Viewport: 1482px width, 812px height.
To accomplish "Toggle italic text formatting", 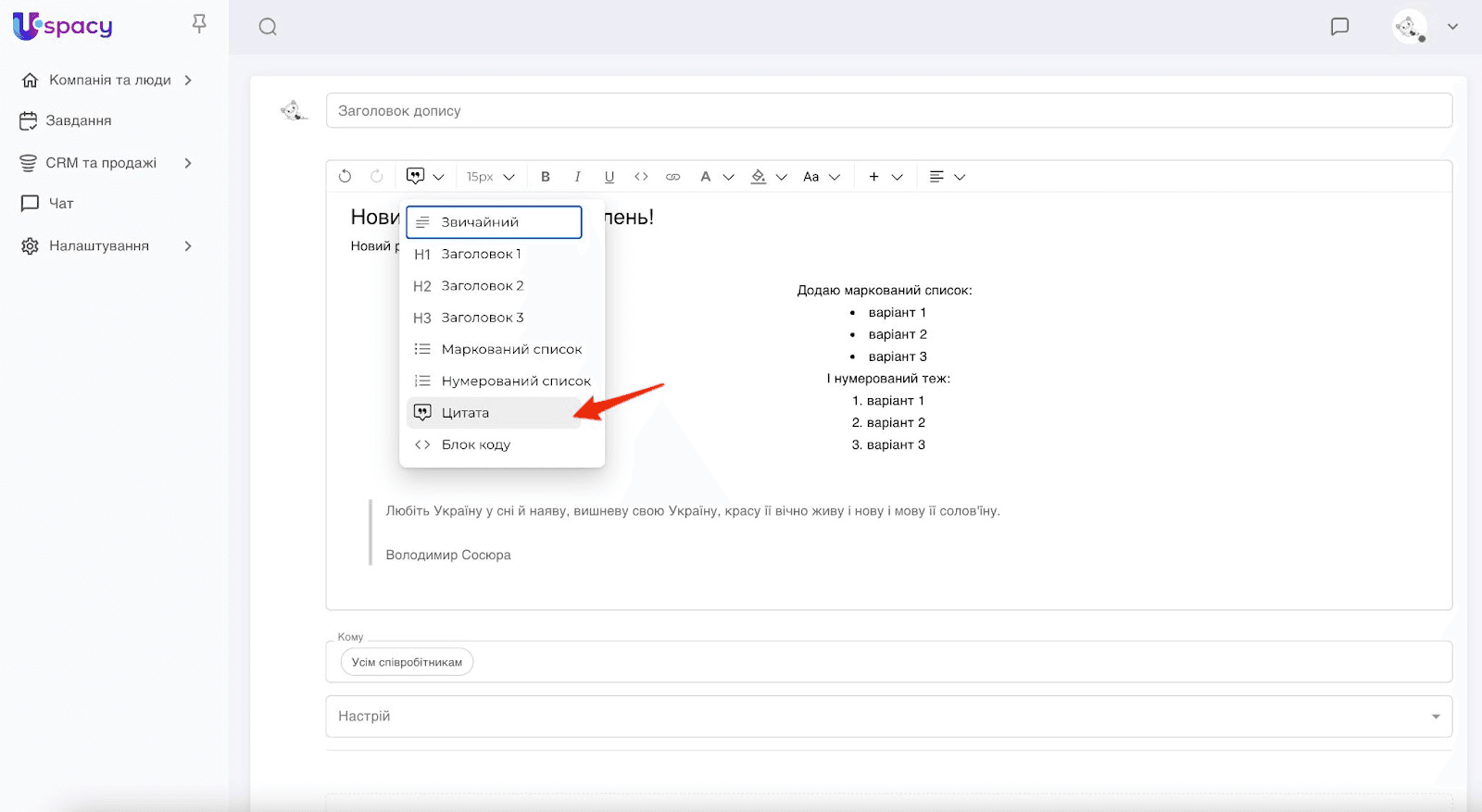I will [577, 177].
